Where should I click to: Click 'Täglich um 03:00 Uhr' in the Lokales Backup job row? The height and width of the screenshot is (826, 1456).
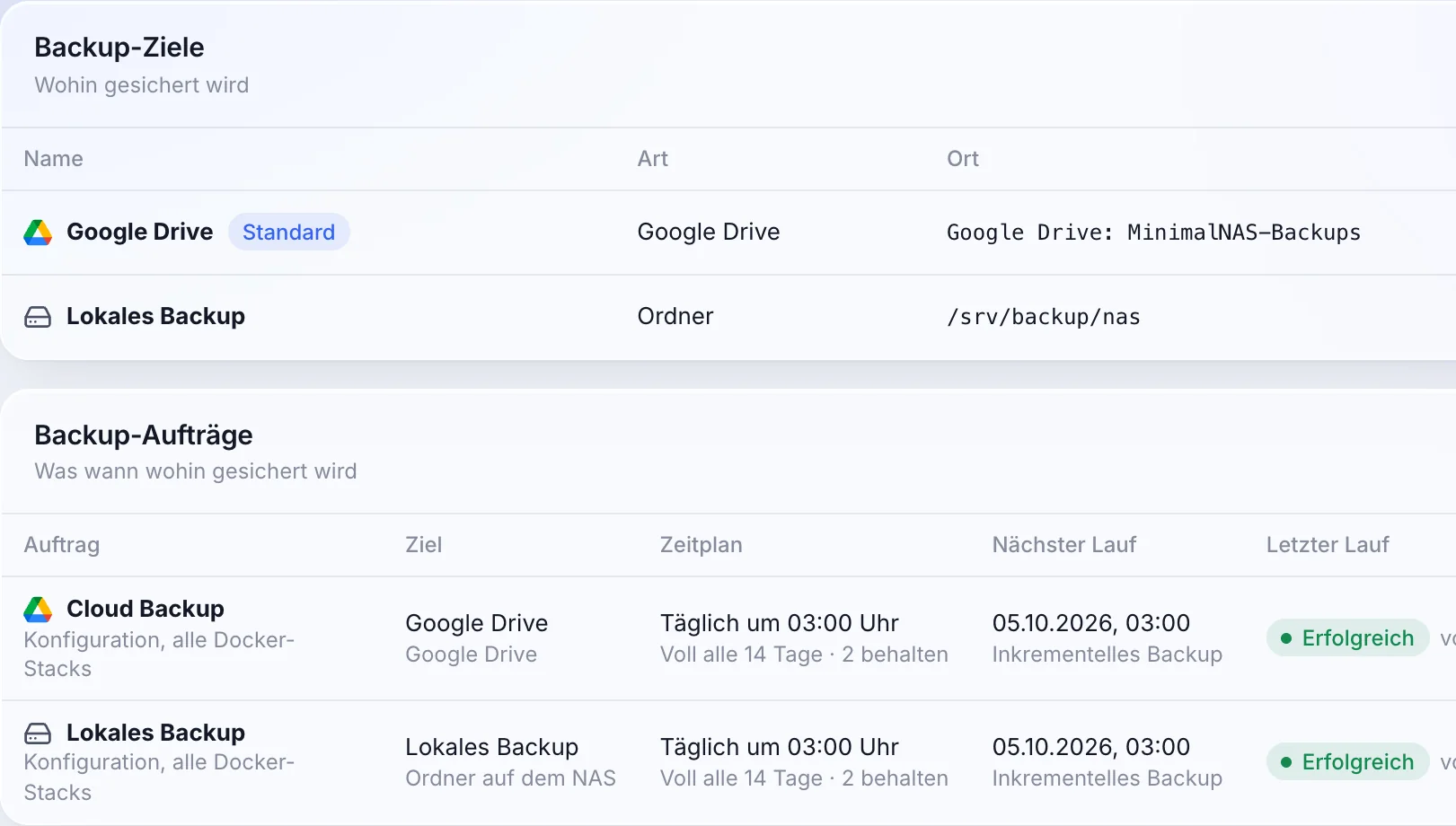click(x=780, y=747)
